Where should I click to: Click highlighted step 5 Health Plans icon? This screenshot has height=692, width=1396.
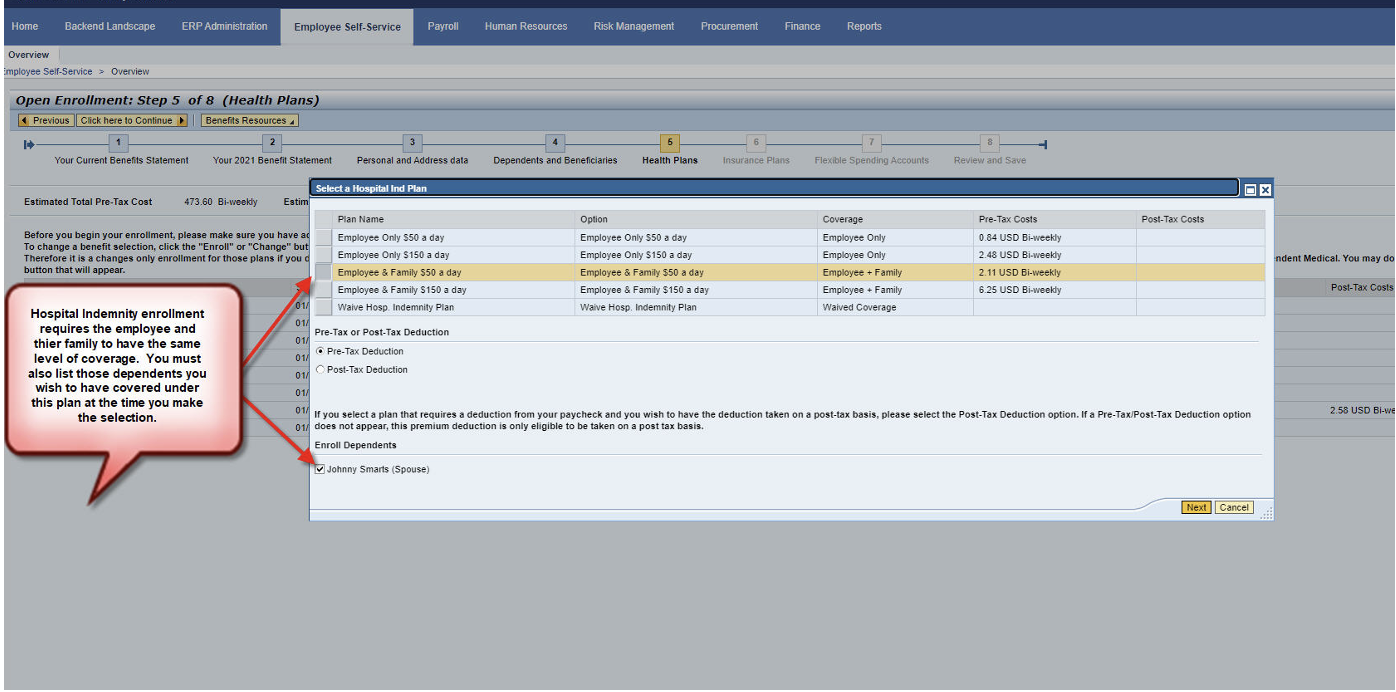[x=670, y=144]
